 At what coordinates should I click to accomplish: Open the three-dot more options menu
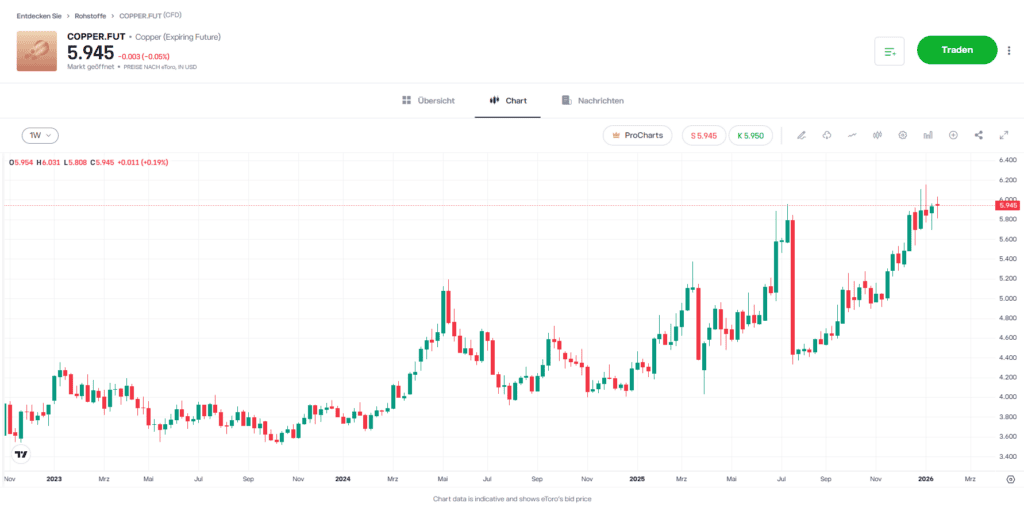[1008, 50]
